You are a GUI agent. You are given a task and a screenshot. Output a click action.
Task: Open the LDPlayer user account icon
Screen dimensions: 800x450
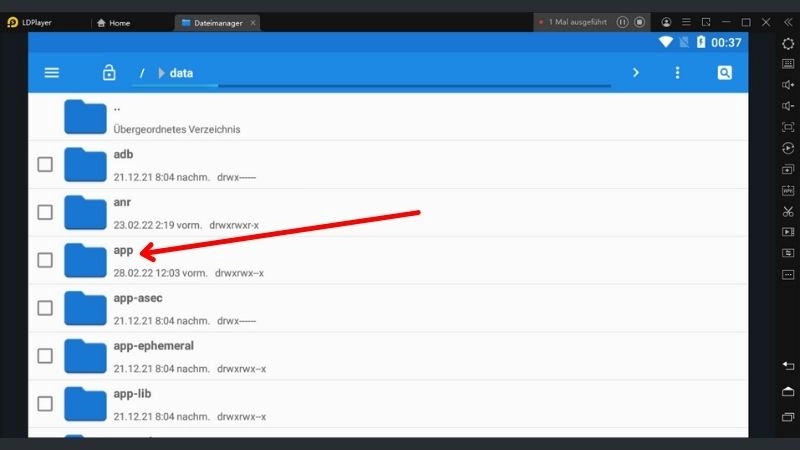tap(666, 22)
